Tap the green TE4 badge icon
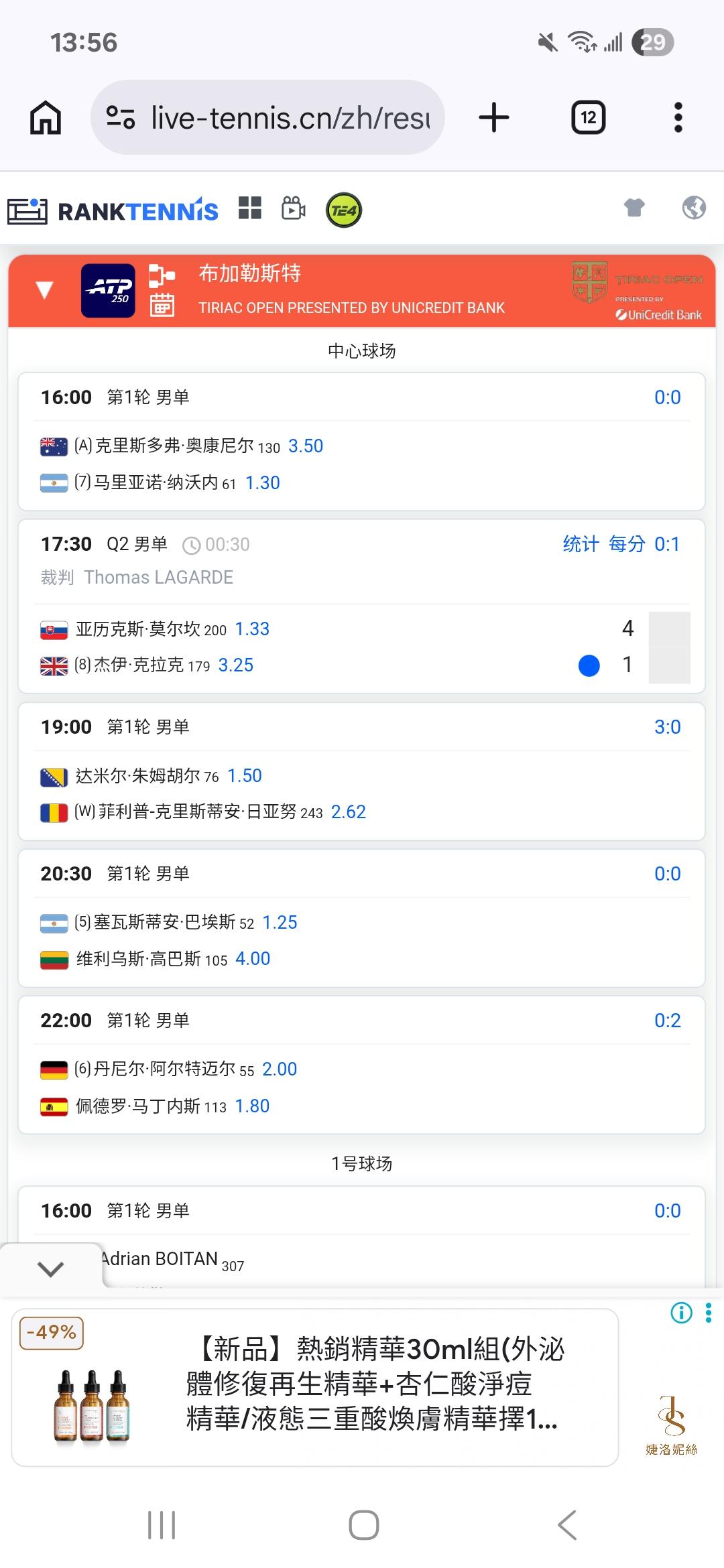The width and height of the screenshot is (724, 1568). [x=343, y=210]
